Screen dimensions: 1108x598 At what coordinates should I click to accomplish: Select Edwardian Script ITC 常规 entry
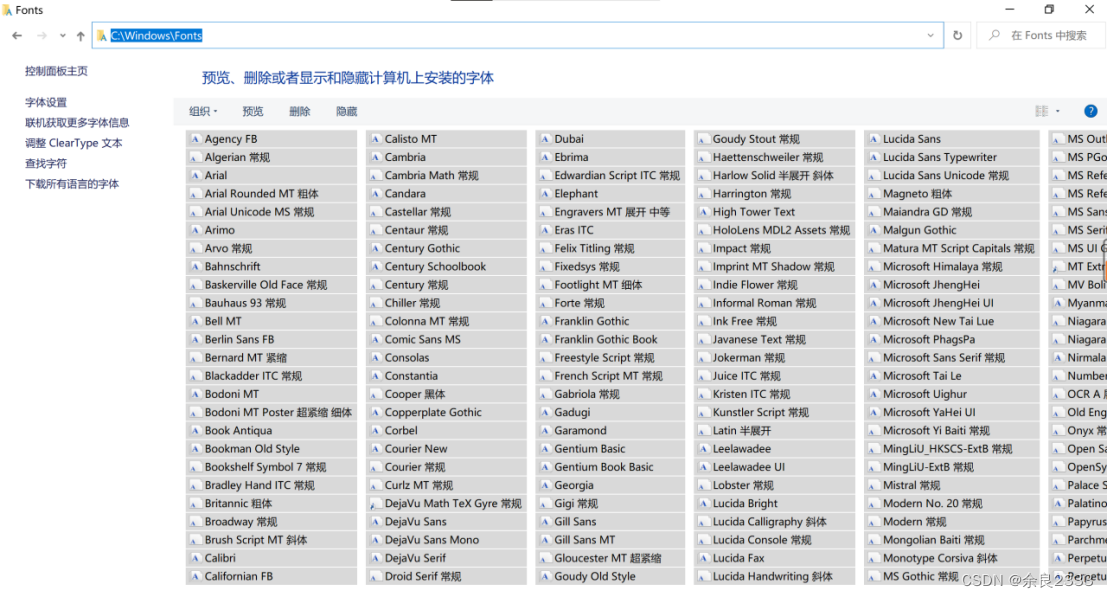click(611, 175)
